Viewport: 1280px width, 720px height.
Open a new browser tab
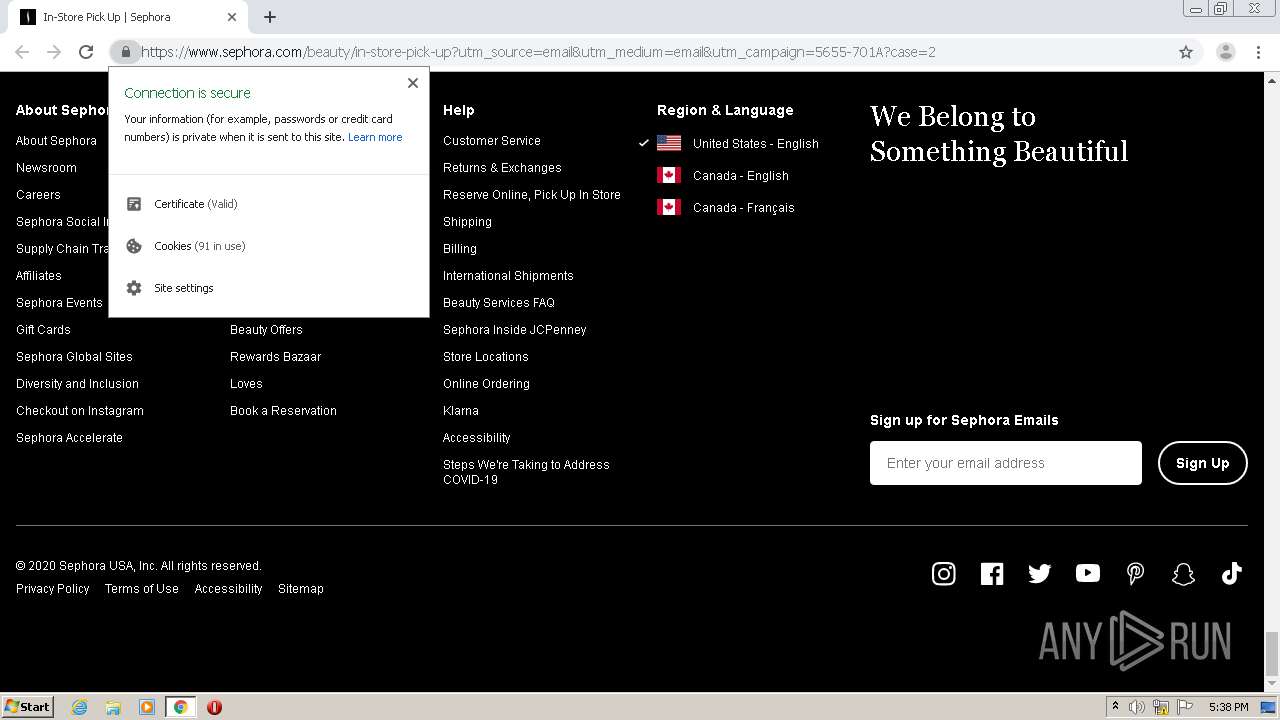tap(270, 17)
